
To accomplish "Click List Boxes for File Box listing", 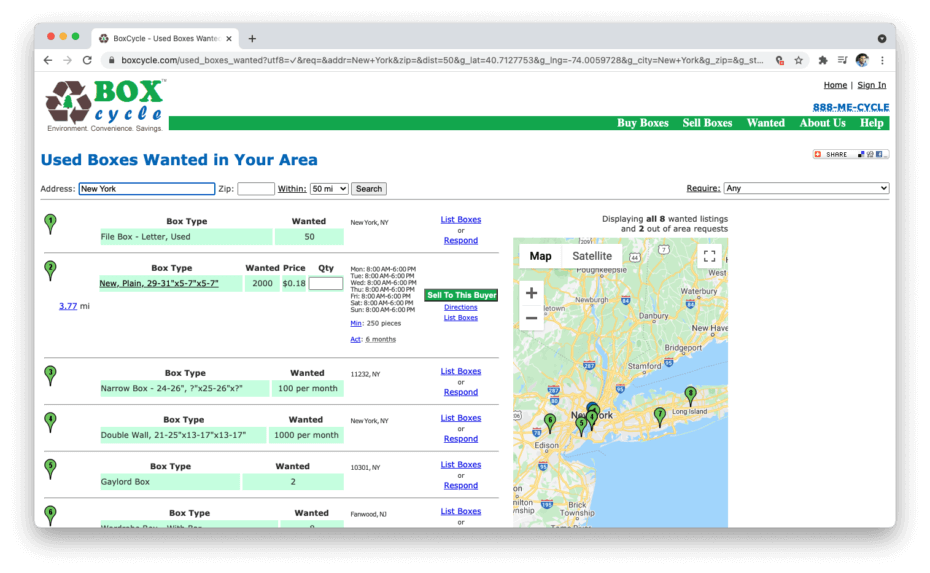I will pyautogui.click(x=461, y=219).
